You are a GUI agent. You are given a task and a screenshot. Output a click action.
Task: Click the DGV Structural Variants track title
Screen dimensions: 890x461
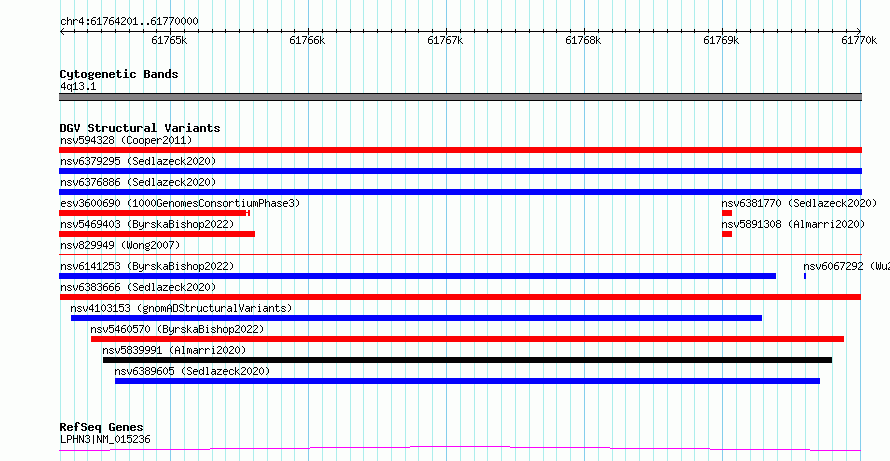[140, 128]
